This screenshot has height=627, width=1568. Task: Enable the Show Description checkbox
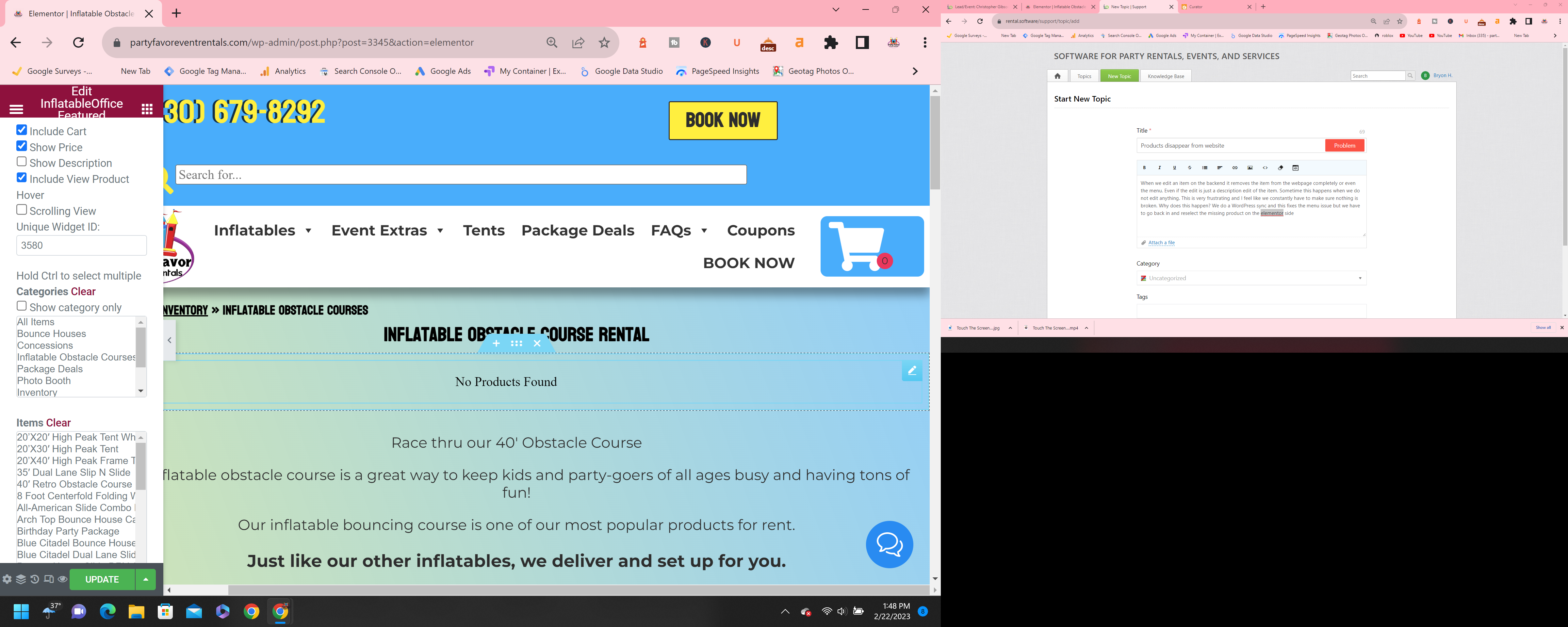click(x=22, y=162)
